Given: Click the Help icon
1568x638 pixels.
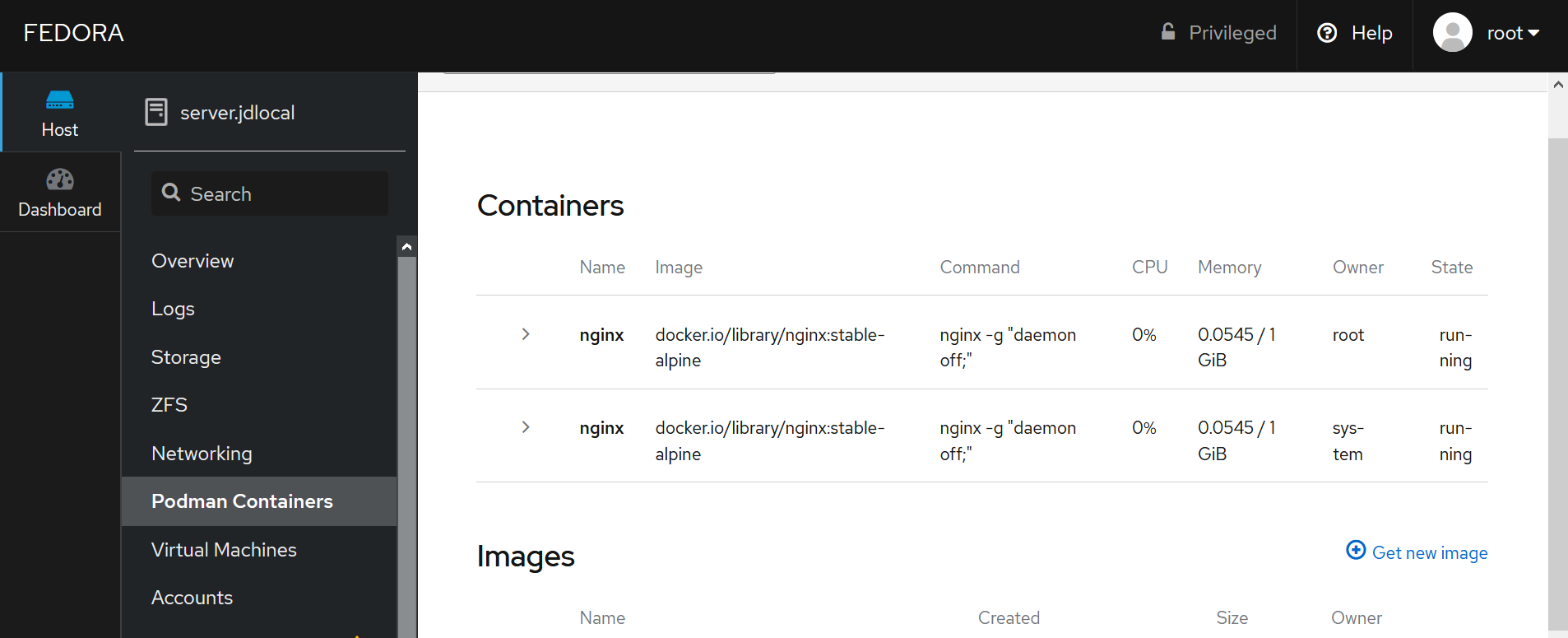Looking at the screenshot, I should coord(1326,32).
